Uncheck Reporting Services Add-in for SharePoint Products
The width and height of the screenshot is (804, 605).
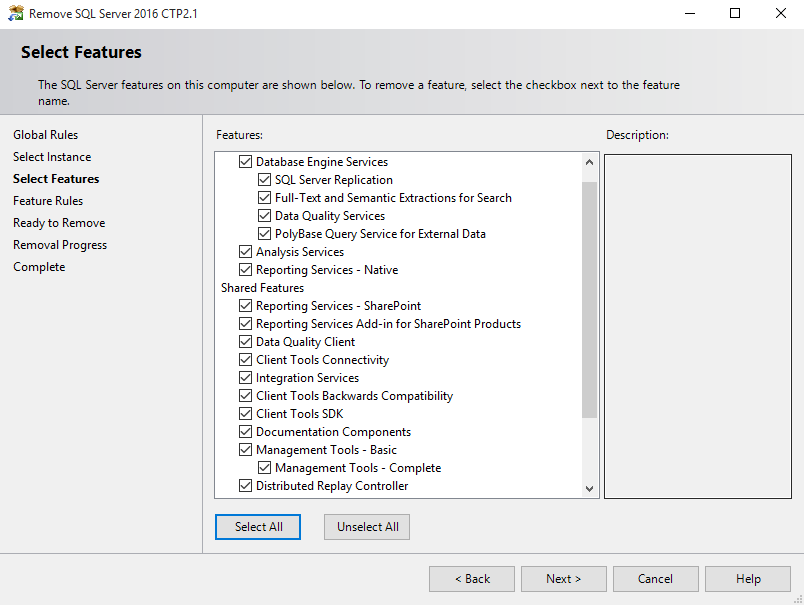(245, 324)
